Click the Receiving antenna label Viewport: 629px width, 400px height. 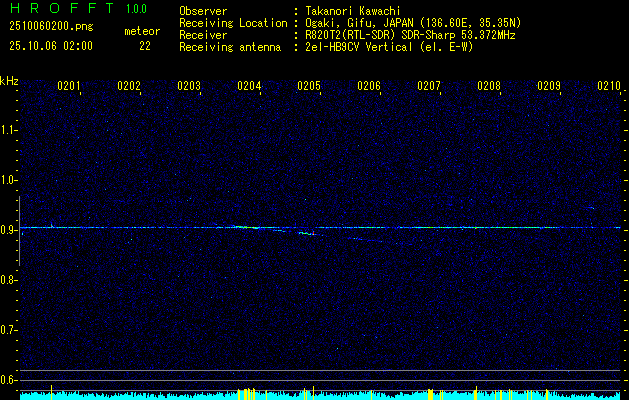(x=230, y=47)
